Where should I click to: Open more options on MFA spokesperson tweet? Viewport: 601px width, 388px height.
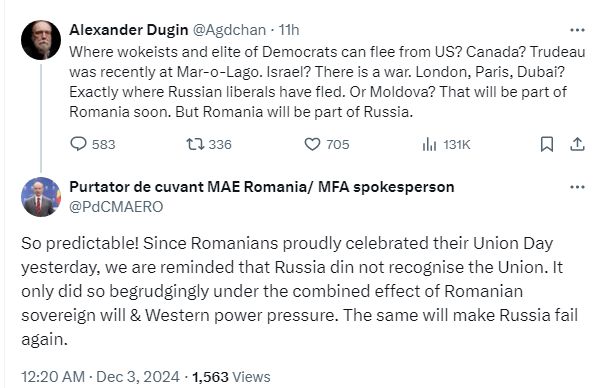click(577, 187)
